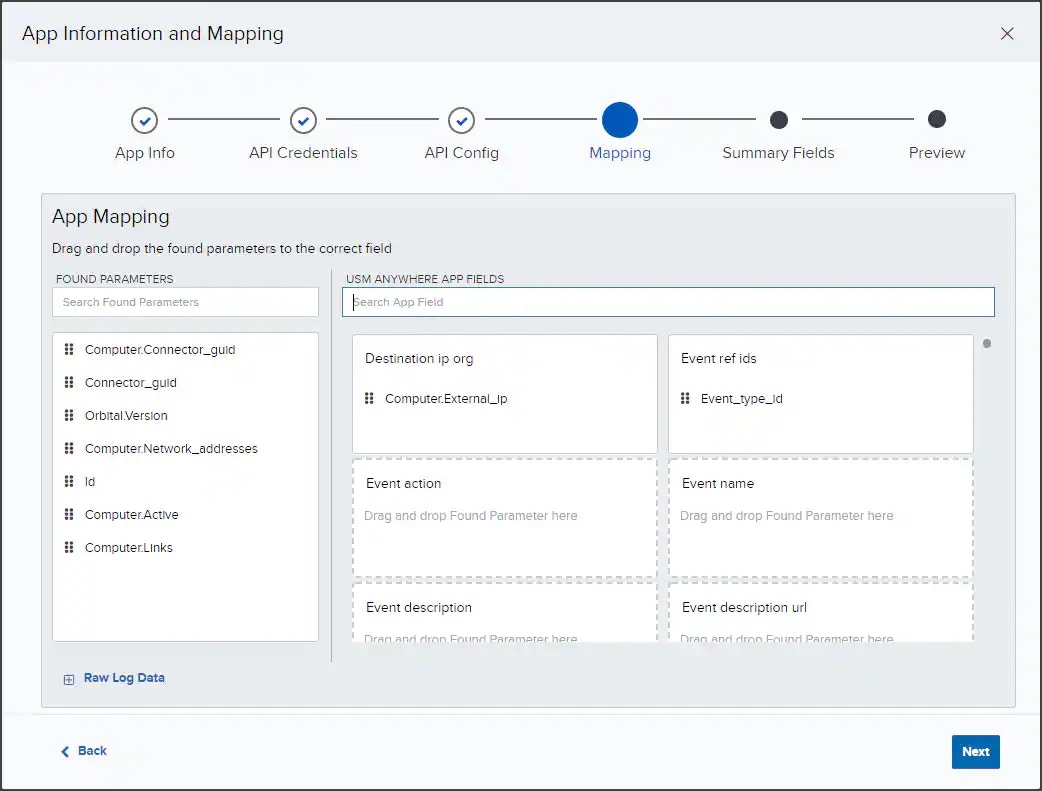Go to the App Info step
The image size is (1042, 791).
145,121
